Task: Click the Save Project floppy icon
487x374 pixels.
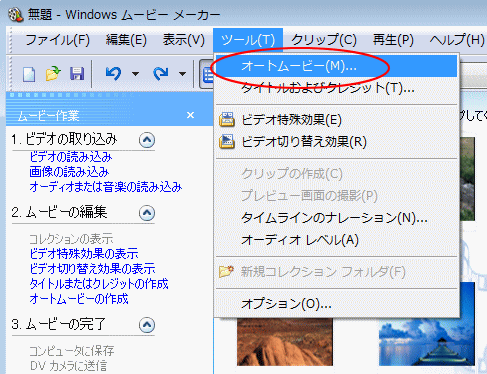Action: tap(77, 74)
